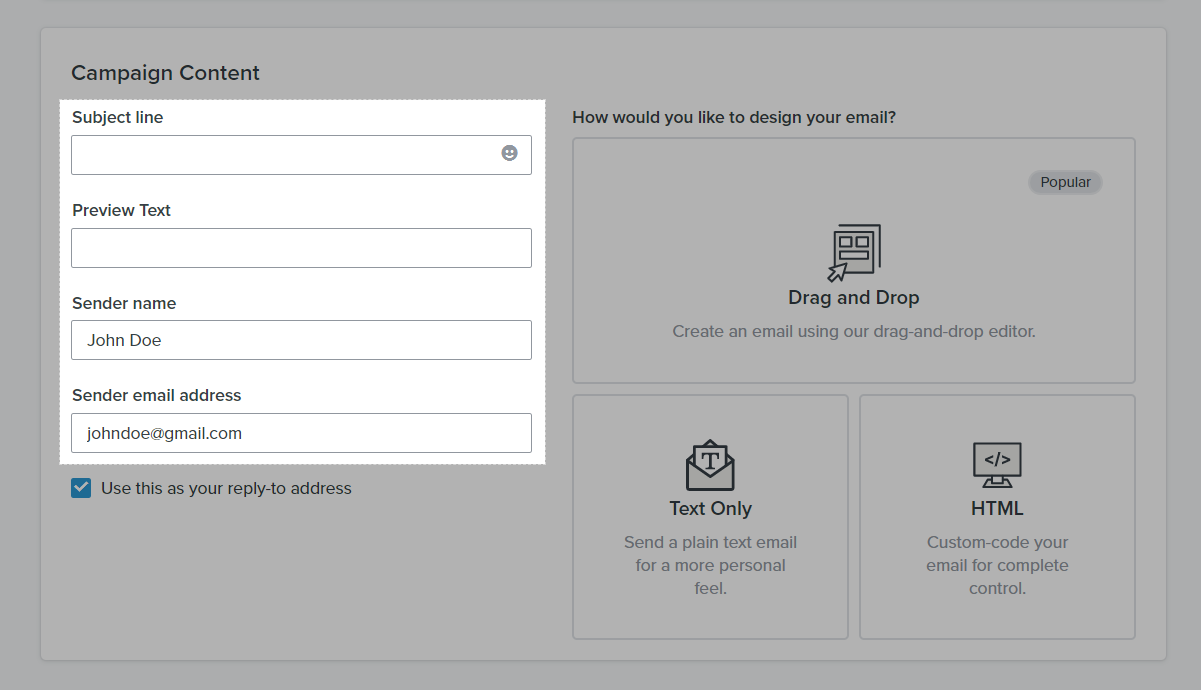The image size is (1201, 690).
Task: Click the Text Only envelope icon
Action: click(x=710, y=465)
